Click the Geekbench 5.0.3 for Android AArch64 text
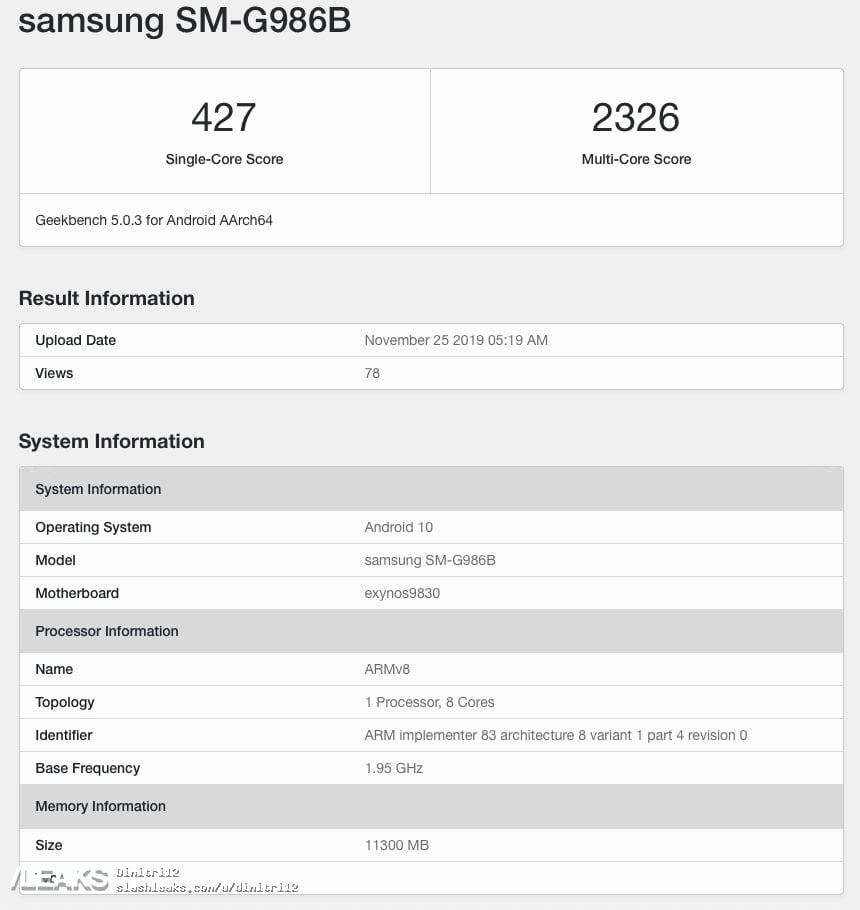 [x=154, y=220]
